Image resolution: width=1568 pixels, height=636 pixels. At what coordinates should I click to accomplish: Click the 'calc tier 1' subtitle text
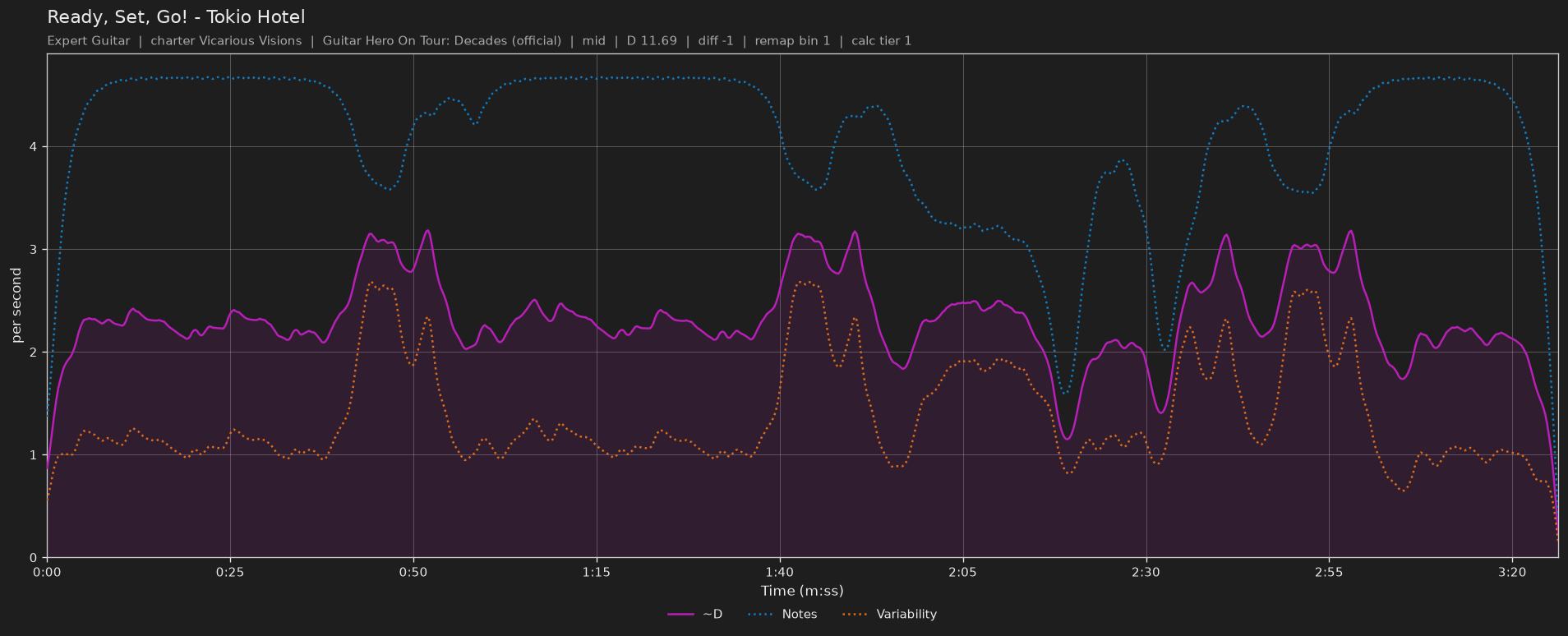tap(882, 41)
